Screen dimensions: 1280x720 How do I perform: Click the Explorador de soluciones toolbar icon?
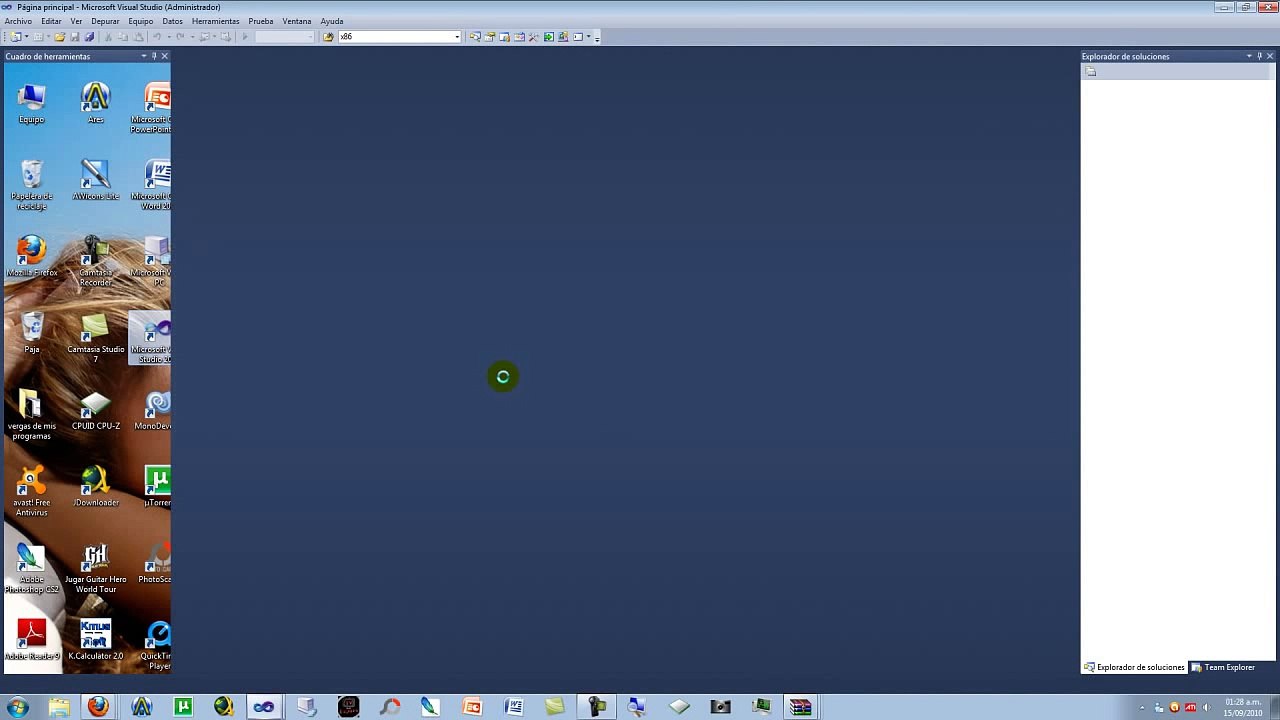(1091, 71)
